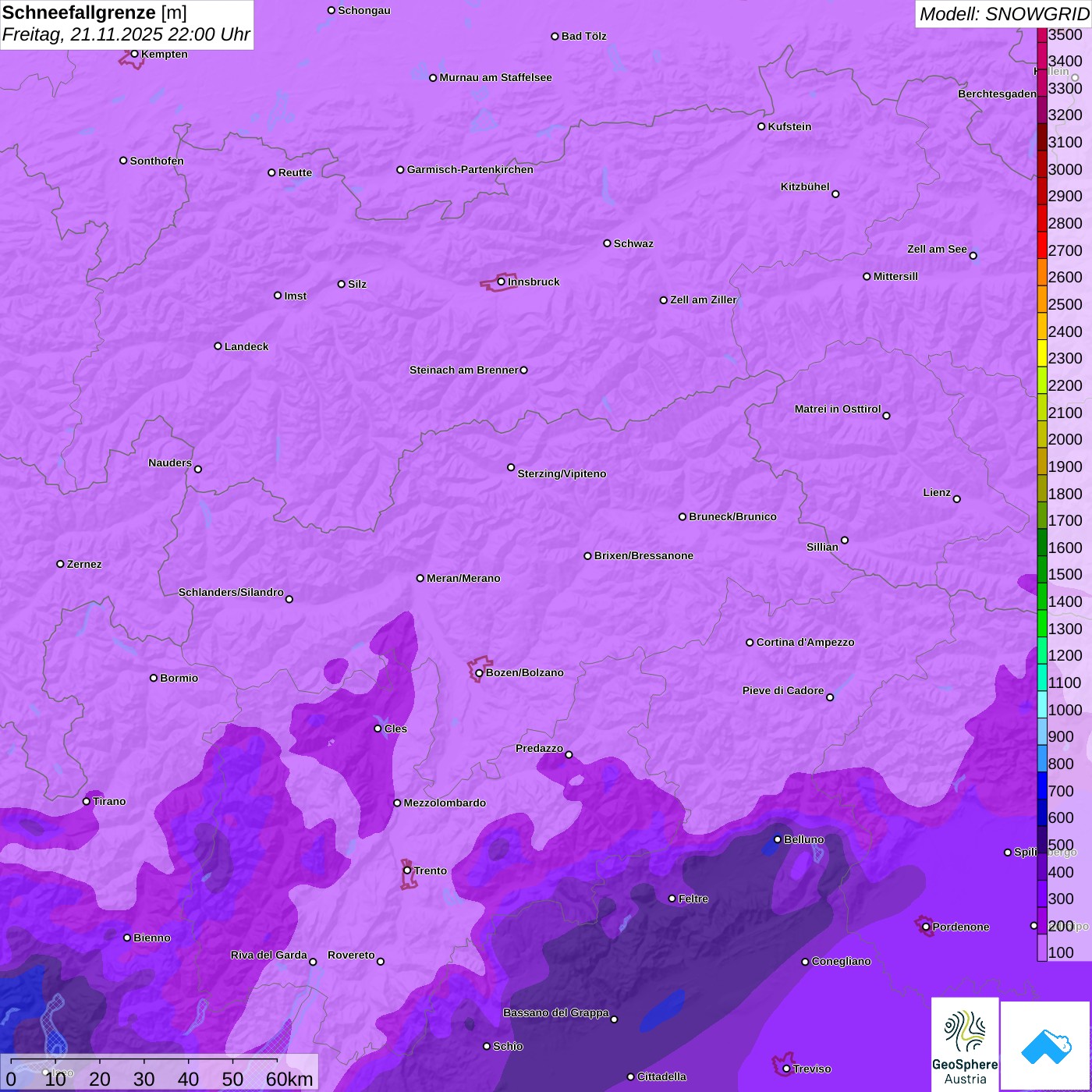1092x1092 pixels.
Task: Click the Imst label
Action: pos(296,296)
